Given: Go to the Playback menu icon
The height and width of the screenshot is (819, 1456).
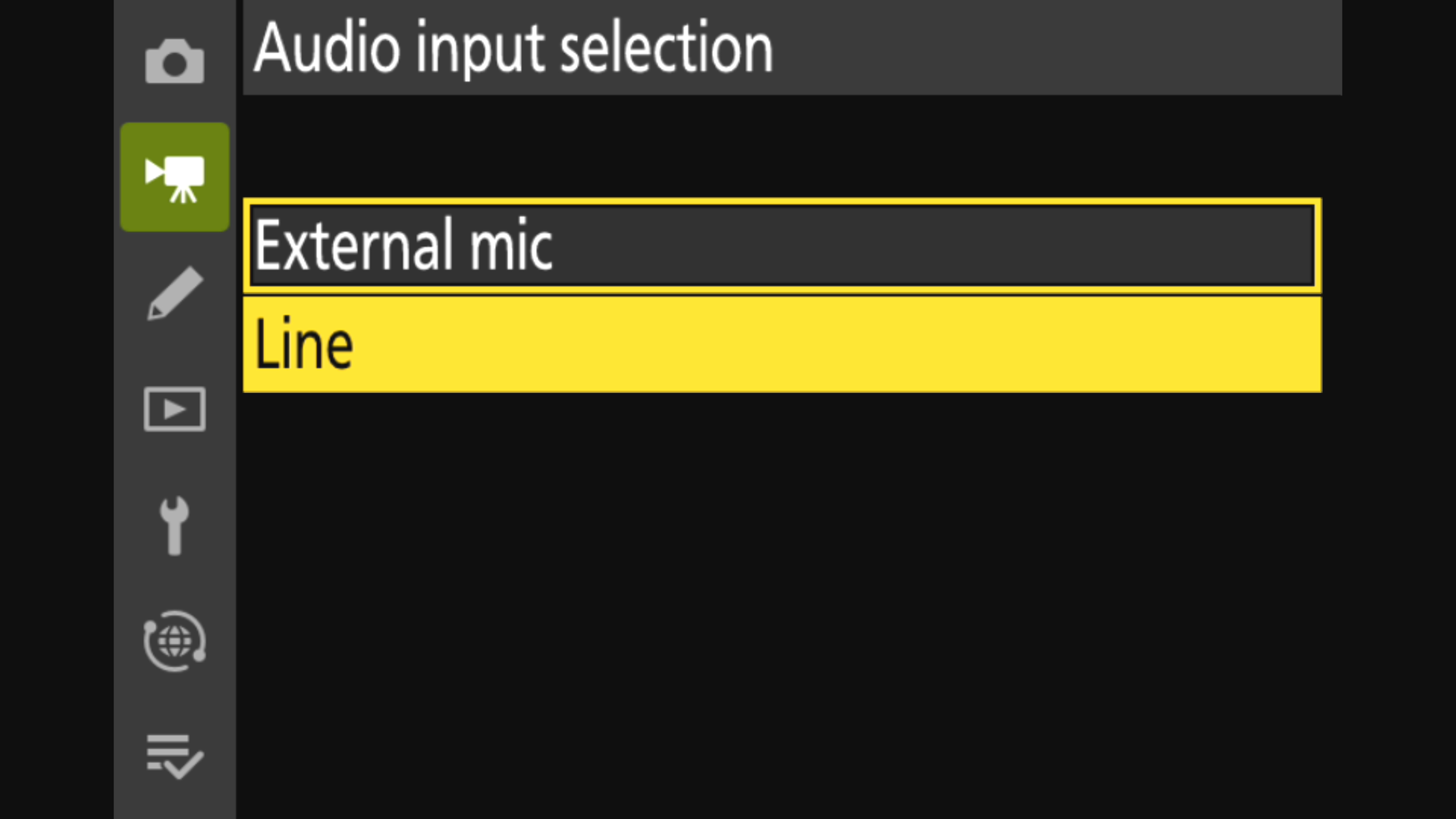Looking at the screenshot, I should pos(174,409).
